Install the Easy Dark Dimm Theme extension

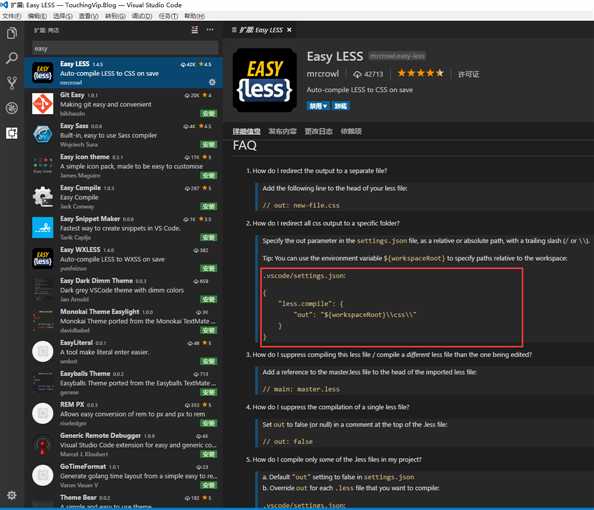pyautogui.click(x=209, y=299)
